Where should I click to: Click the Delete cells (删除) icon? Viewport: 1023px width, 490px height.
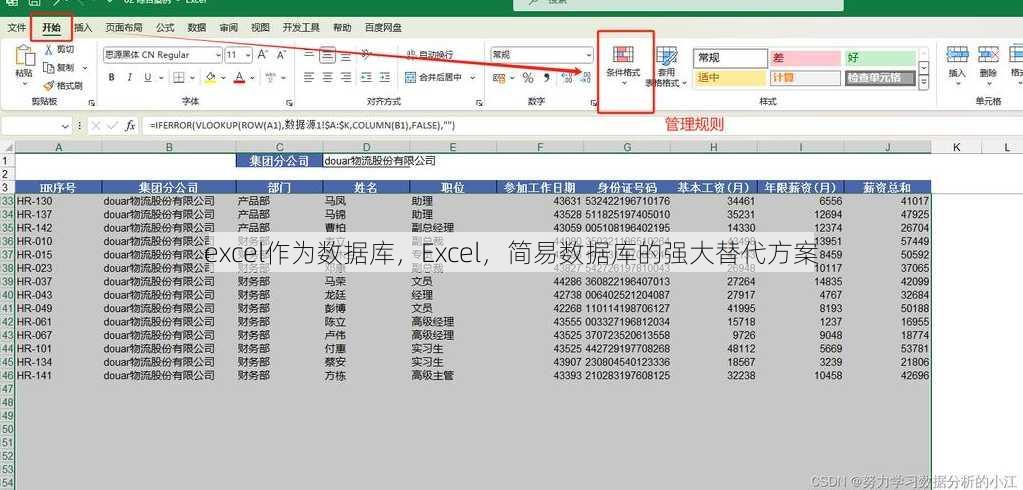point(988,54)
